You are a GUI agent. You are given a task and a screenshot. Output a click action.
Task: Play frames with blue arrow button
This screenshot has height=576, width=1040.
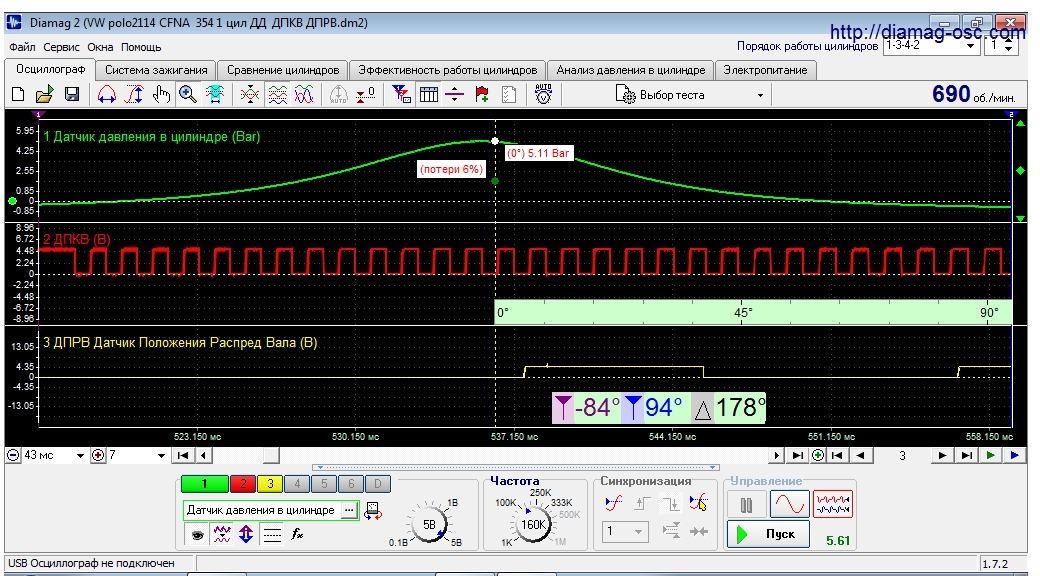coord(1014,455)
